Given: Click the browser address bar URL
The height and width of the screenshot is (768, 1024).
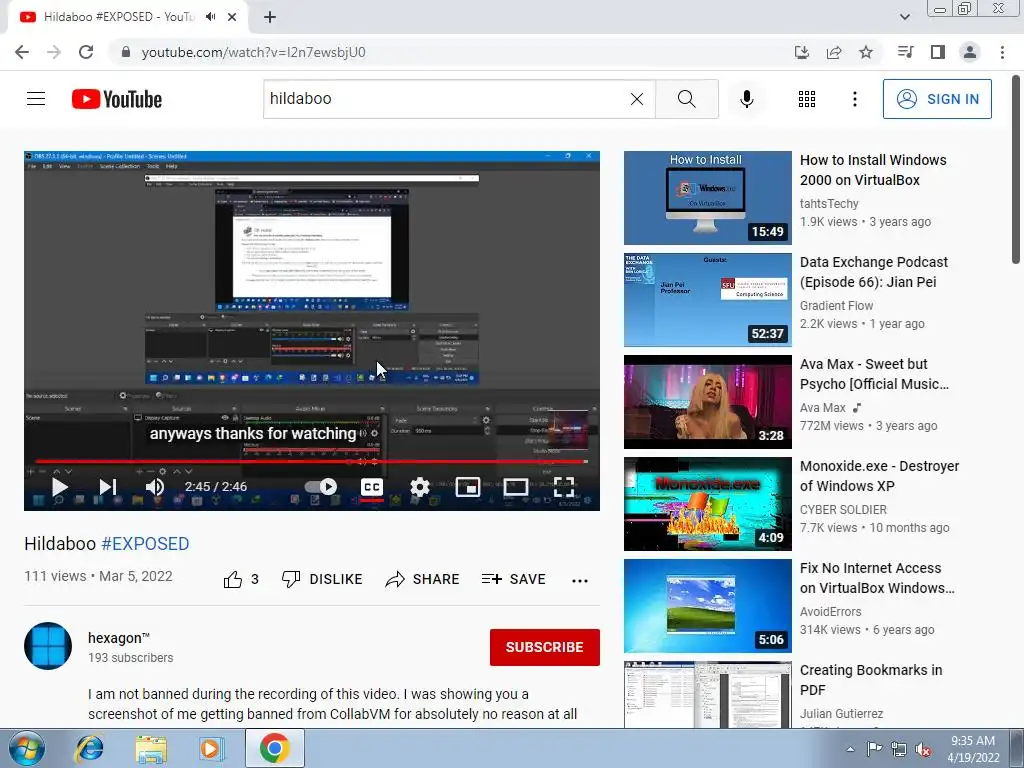Looking at the screenshot, I should (x=253, y=52).
